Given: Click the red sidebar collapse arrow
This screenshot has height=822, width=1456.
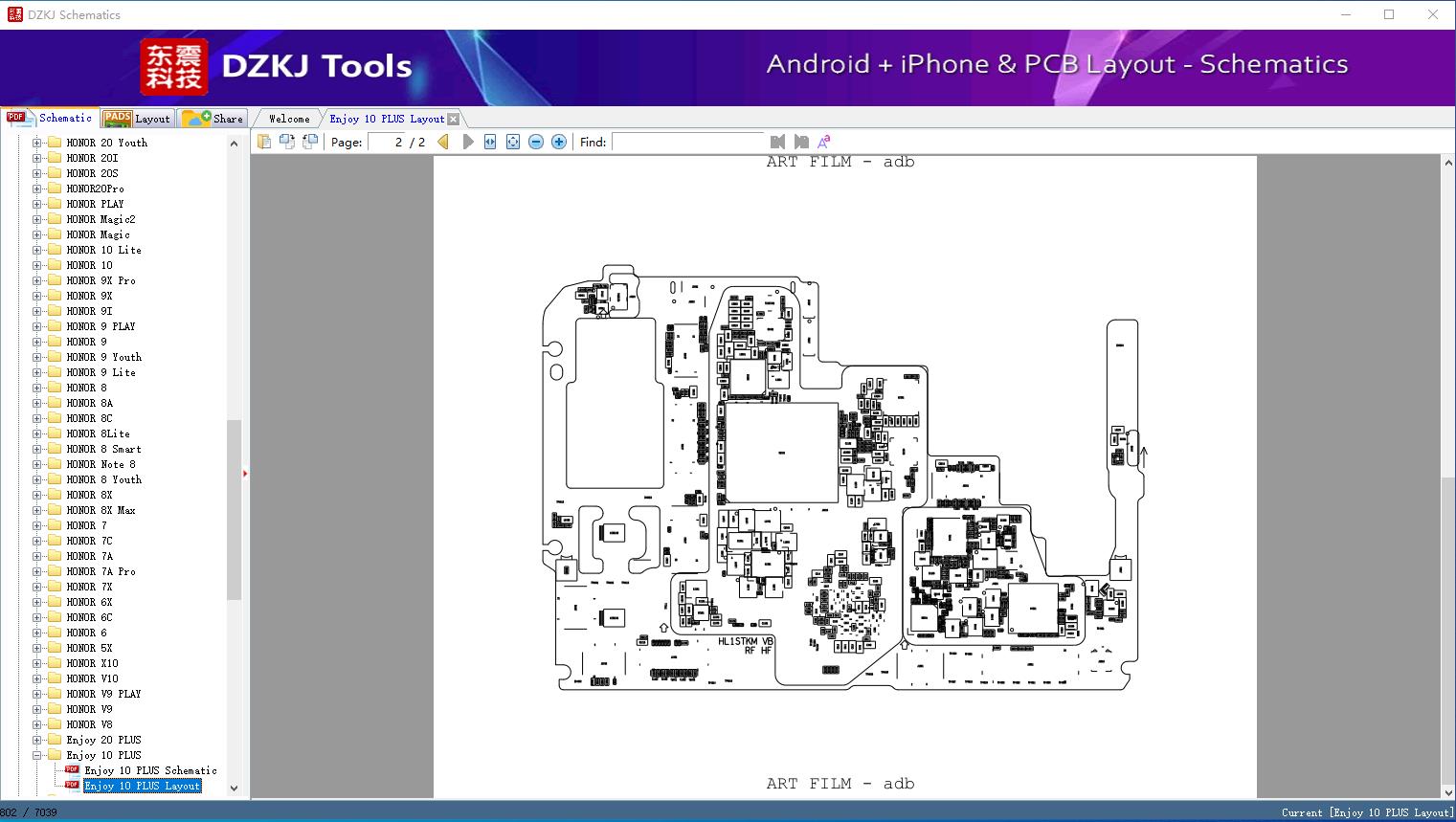Looking at the screenshot, I should tap(245, 473).
